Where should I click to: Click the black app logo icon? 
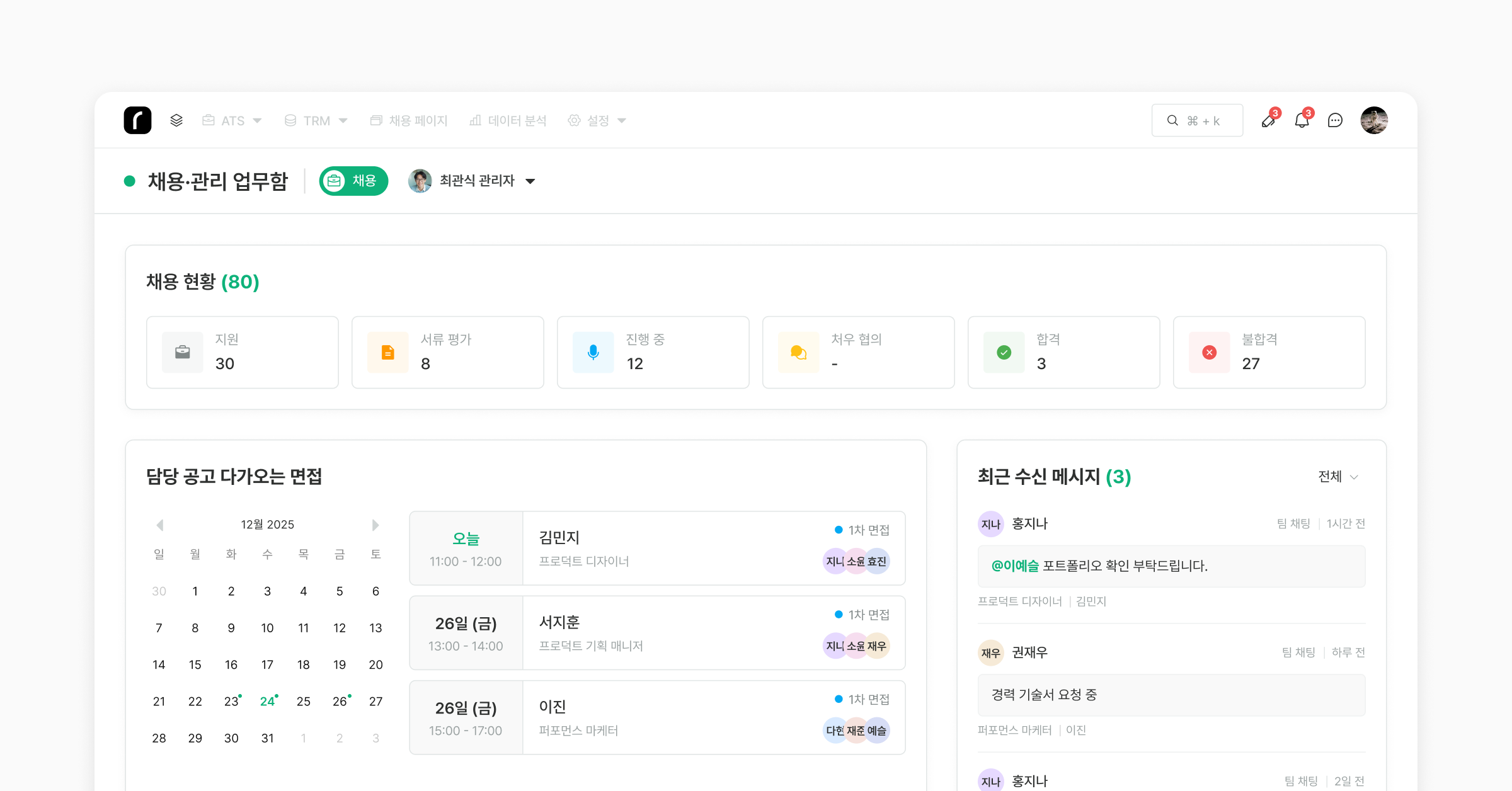click(137, 120)
